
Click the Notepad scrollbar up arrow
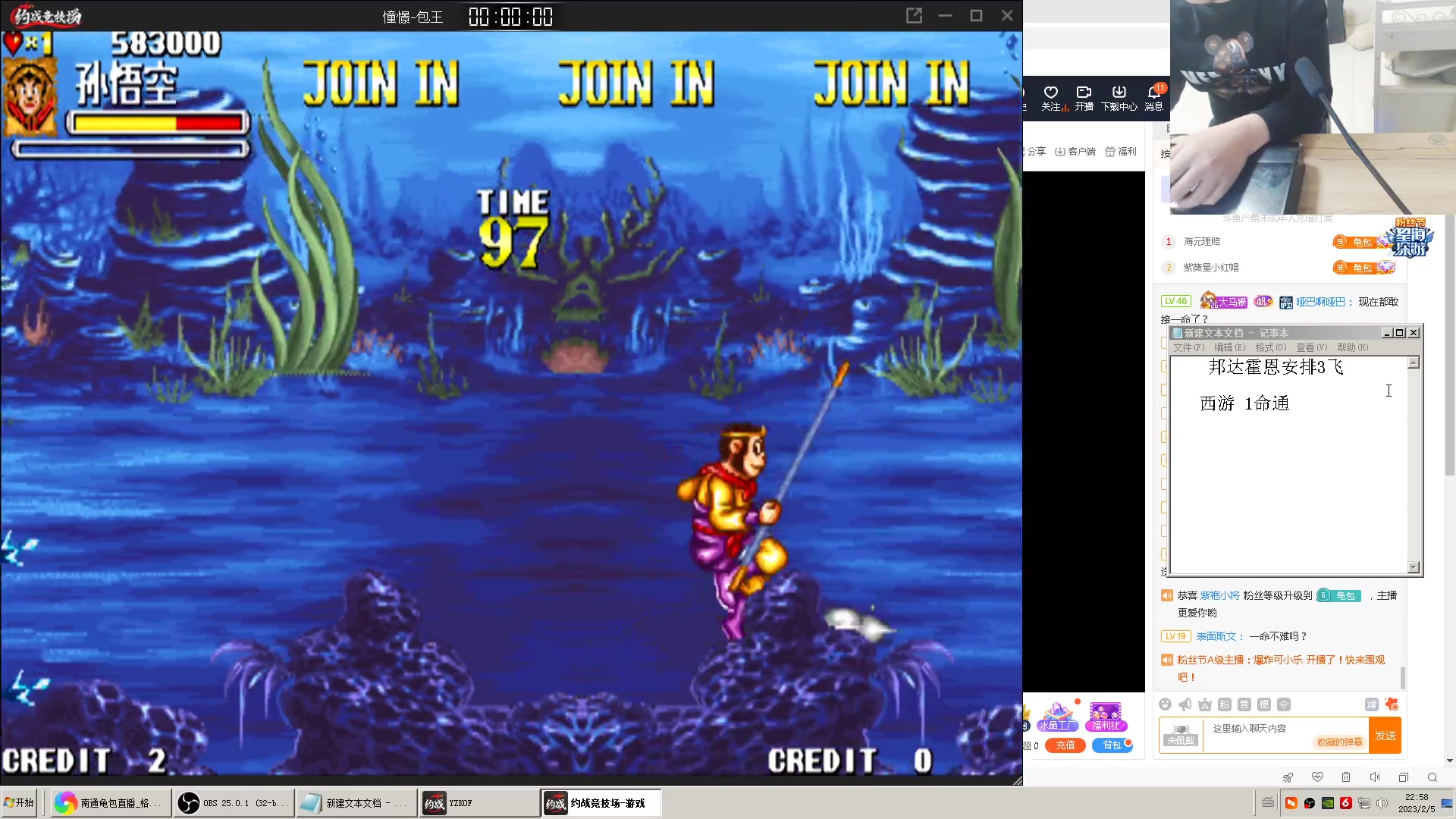pos(1414,363)
